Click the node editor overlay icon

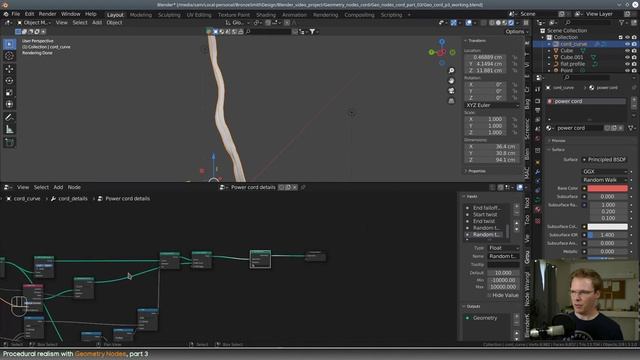click(x=520, y=187)
